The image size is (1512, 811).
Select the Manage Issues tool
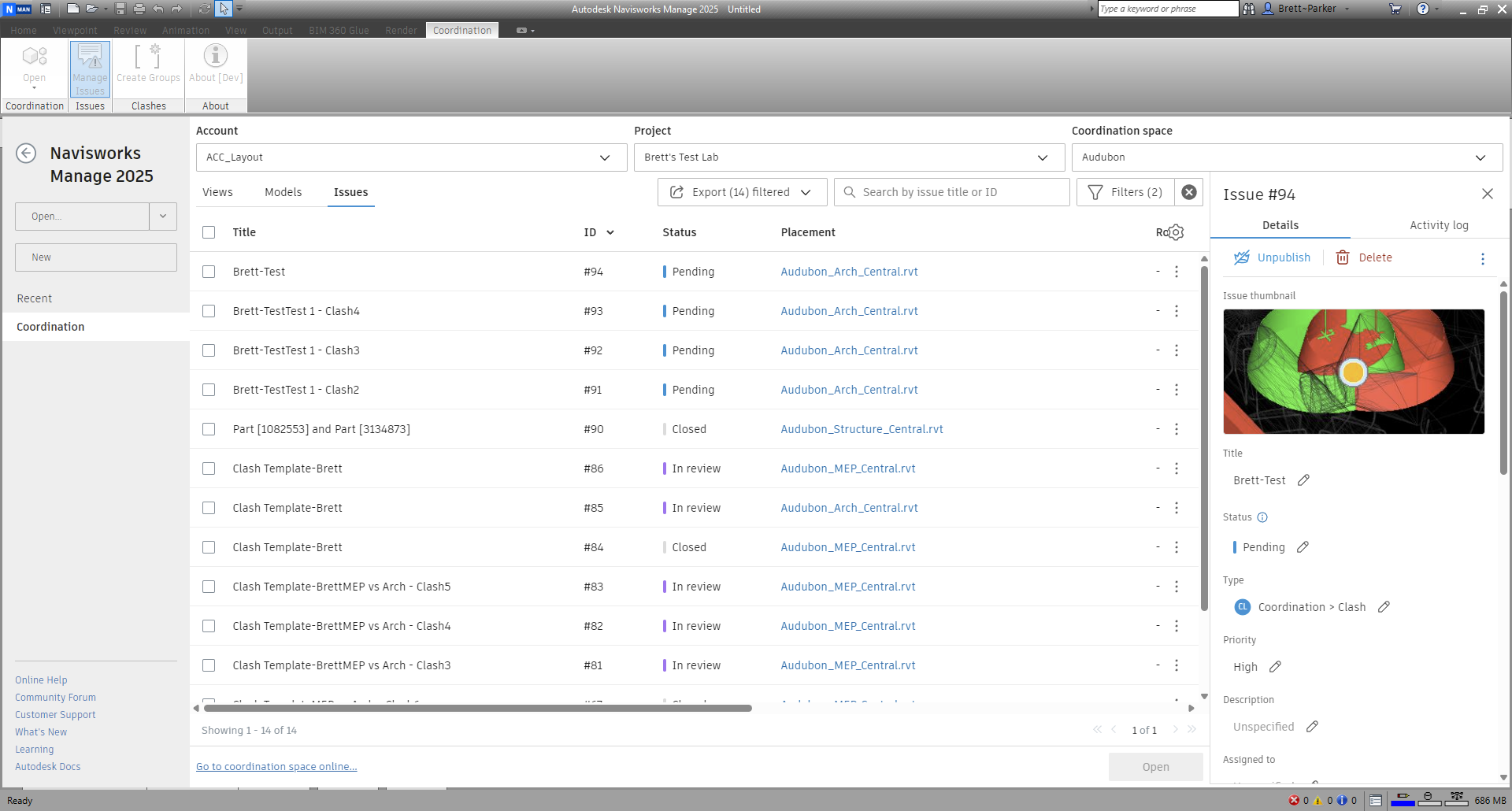[89, 68]
